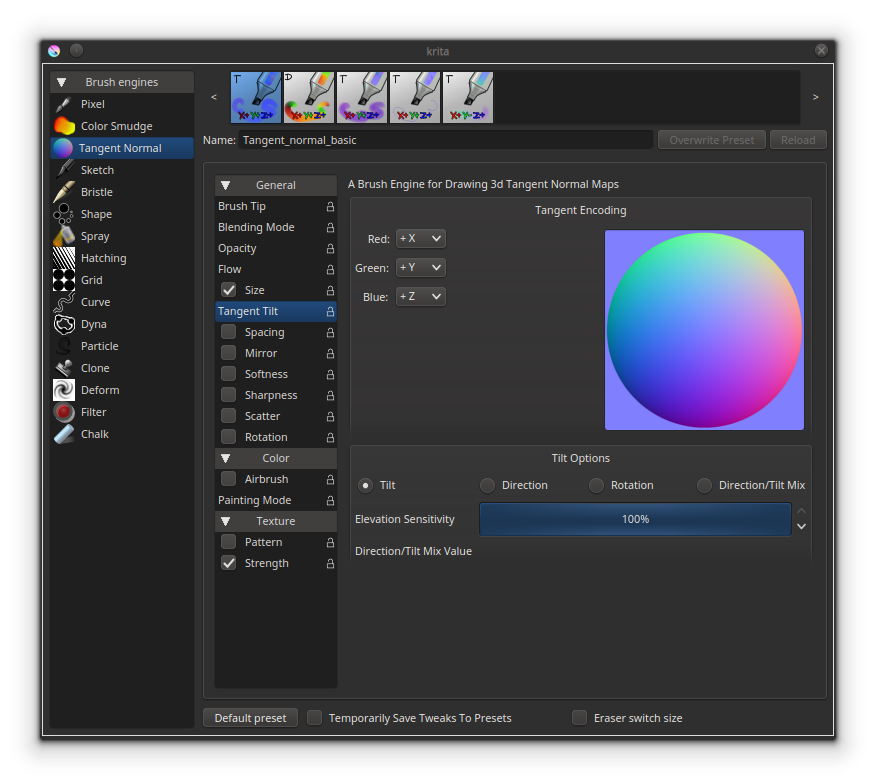Enable Temporarily Save Tweaks To Presets
Screen dimensions: 876x780
click(x=315, y=717)
